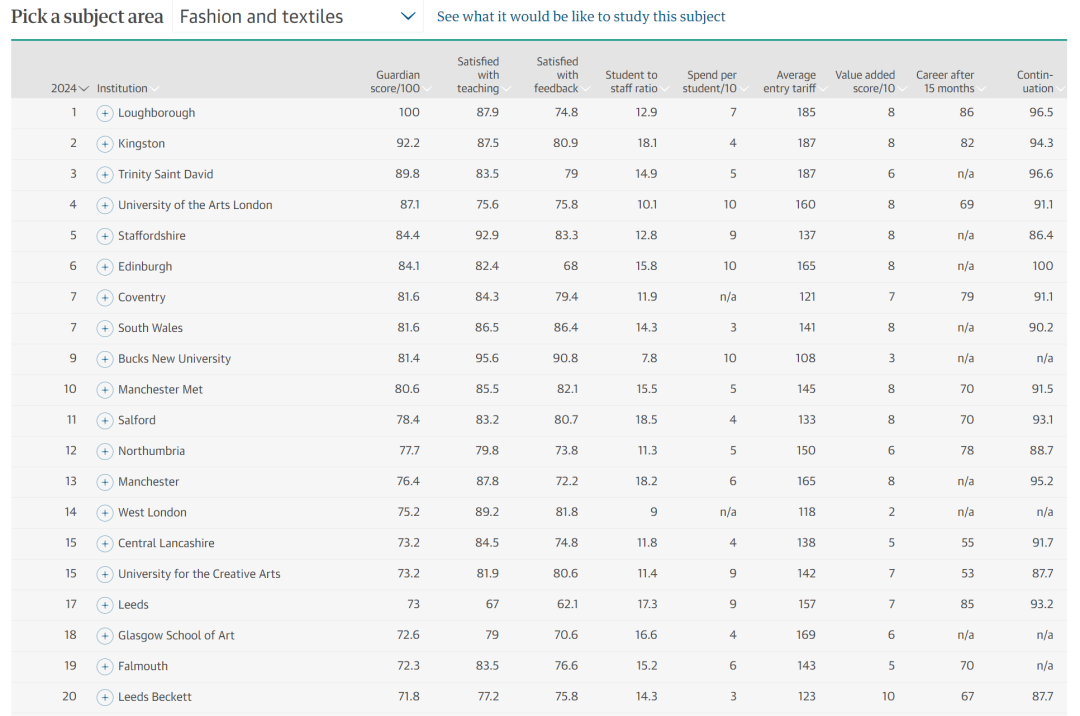Expand the Manchester row plus icon
Screen dimensions: 1080x716
click(105, 482)
